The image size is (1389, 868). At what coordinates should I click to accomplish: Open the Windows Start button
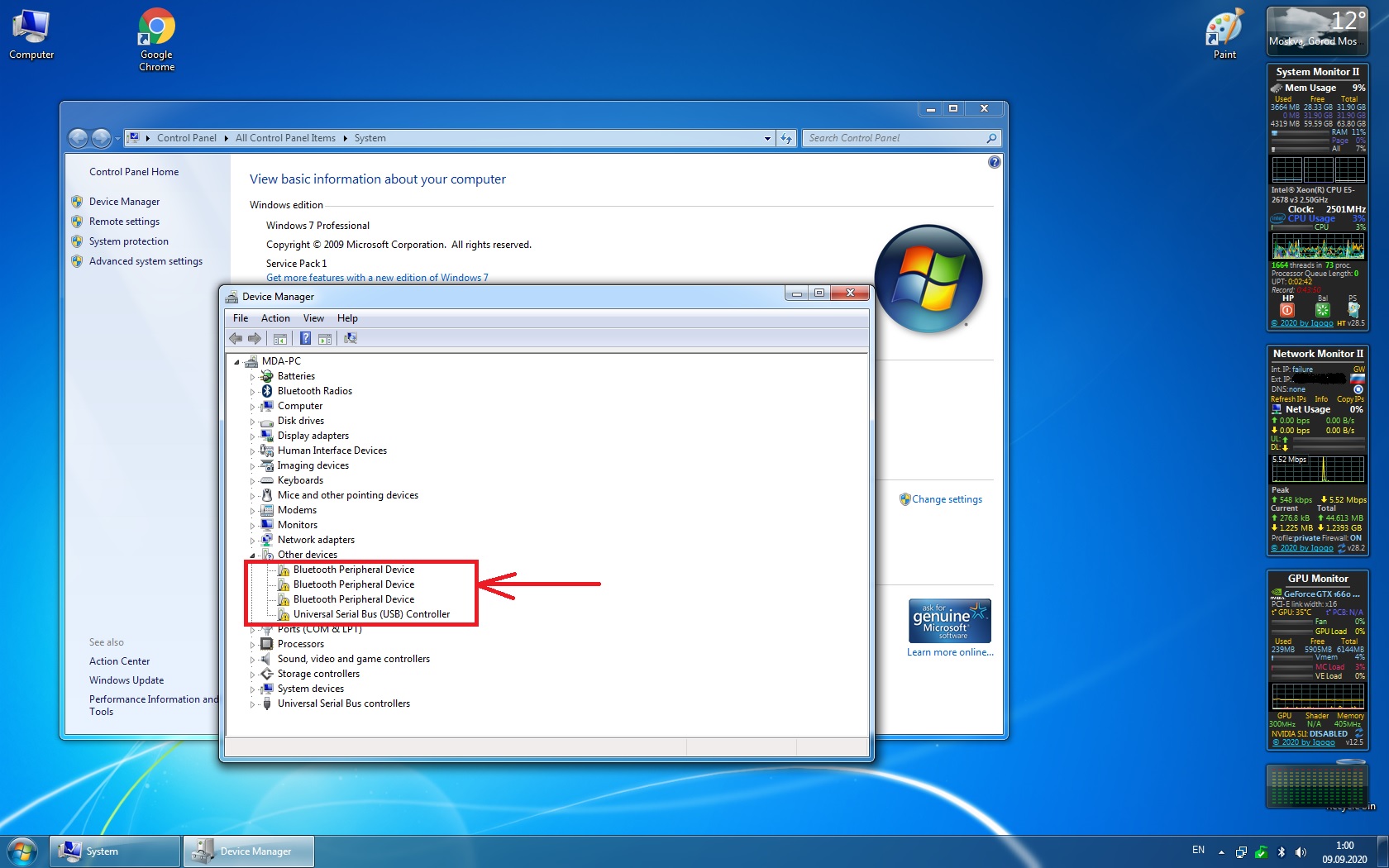[x=21, y=851]
